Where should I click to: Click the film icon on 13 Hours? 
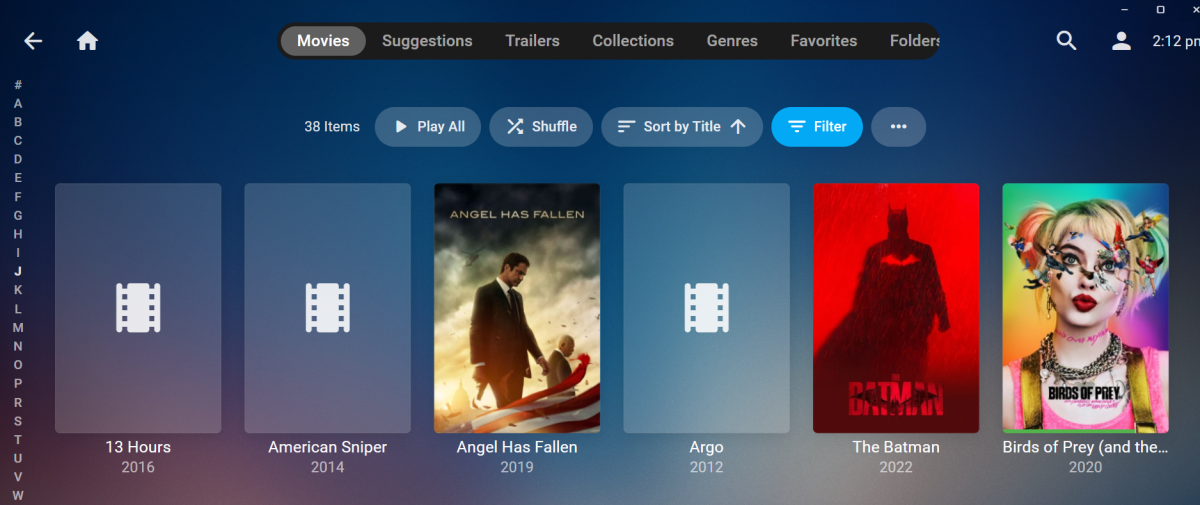pyautogui.click(x=138, y=308)
